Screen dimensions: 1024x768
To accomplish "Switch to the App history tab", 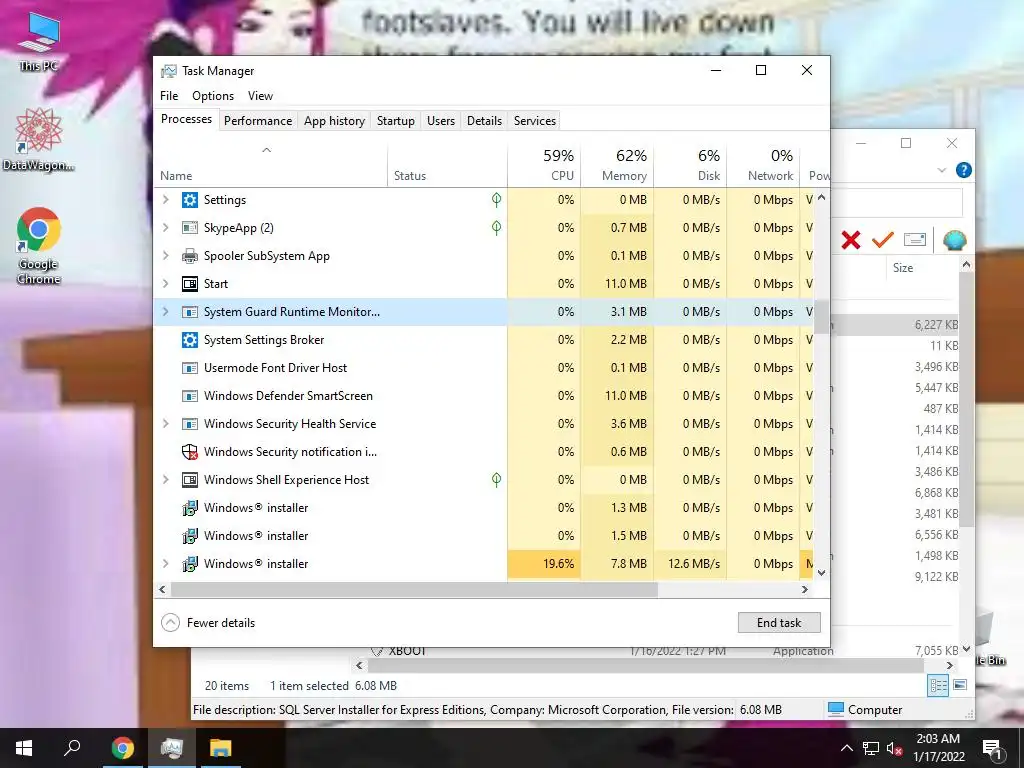I will coord(334,121).
